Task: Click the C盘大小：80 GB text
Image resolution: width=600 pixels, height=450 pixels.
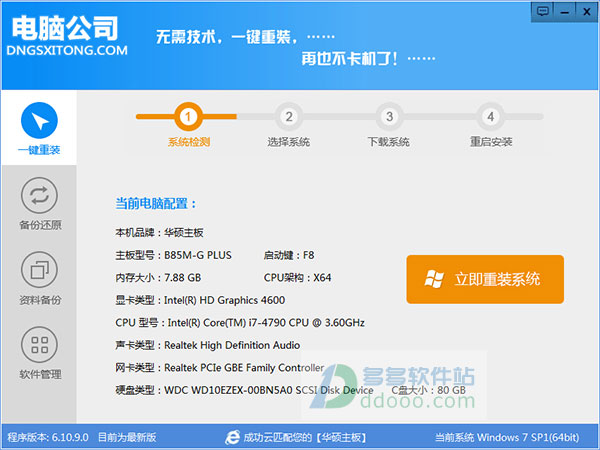Action: [x=429, y=390]
